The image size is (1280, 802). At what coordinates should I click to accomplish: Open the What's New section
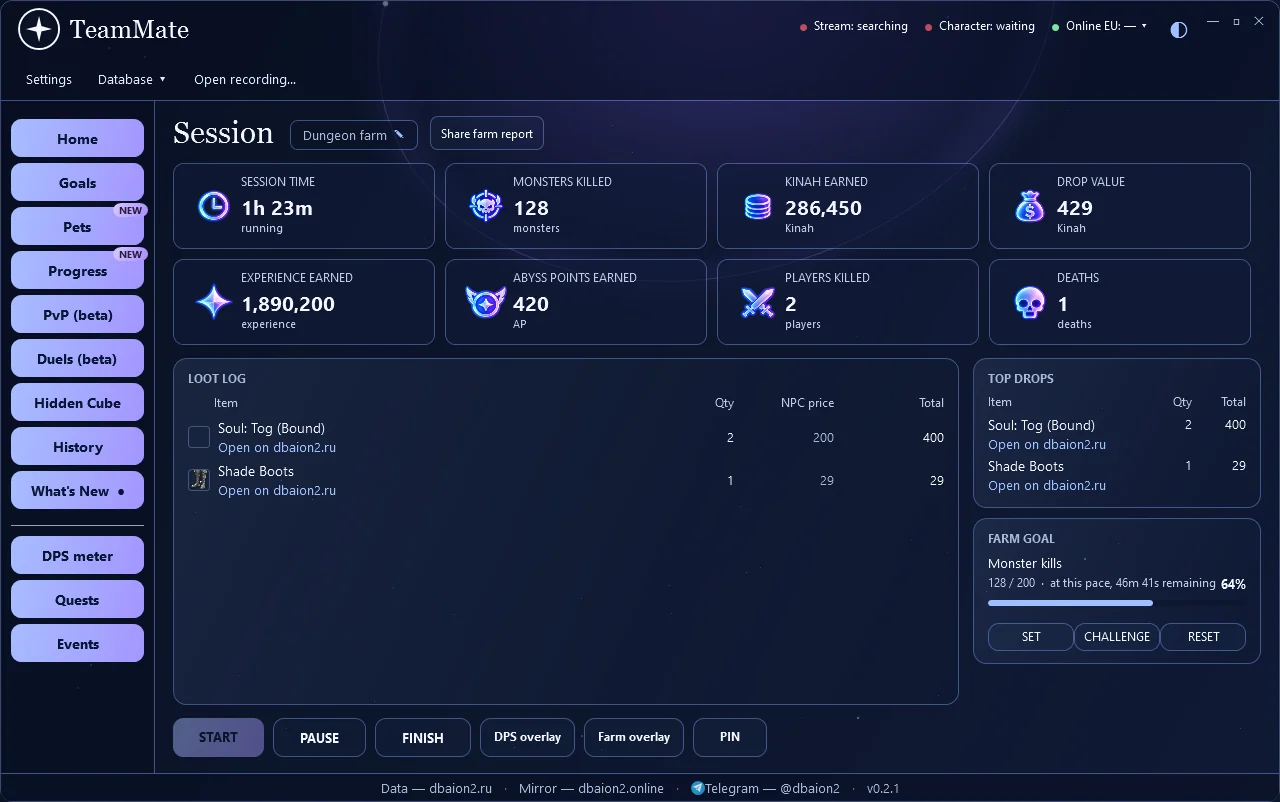[x=78, y=491]
